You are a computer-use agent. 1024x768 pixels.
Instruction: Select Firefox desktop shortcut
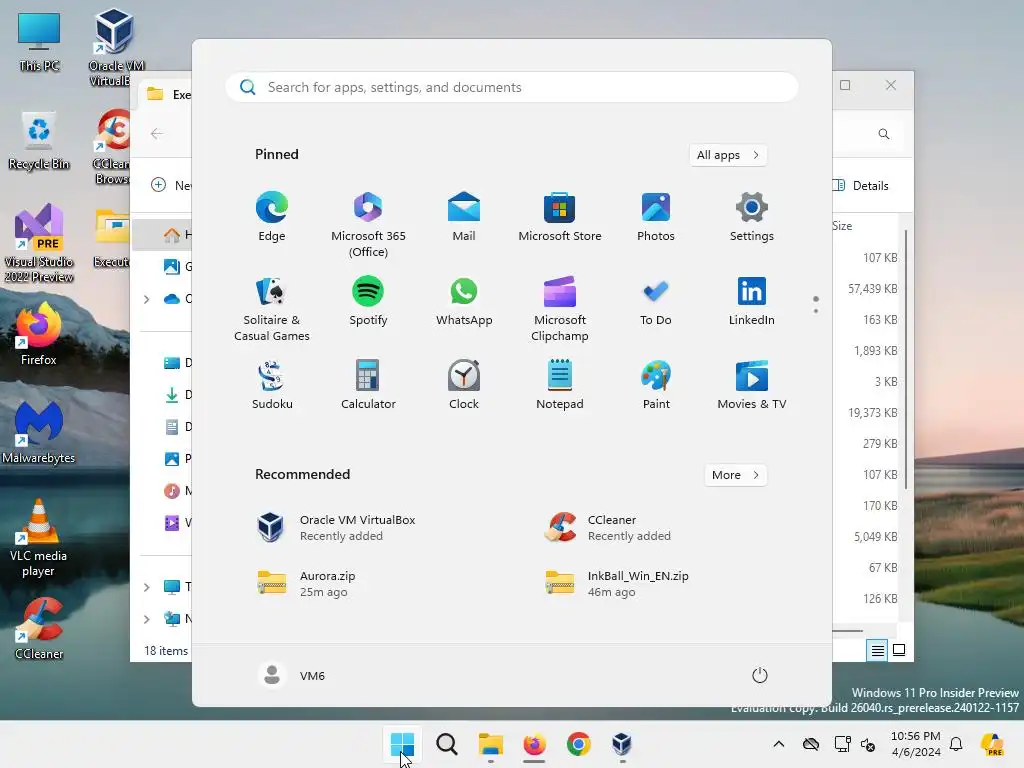(x=39, y=334)
